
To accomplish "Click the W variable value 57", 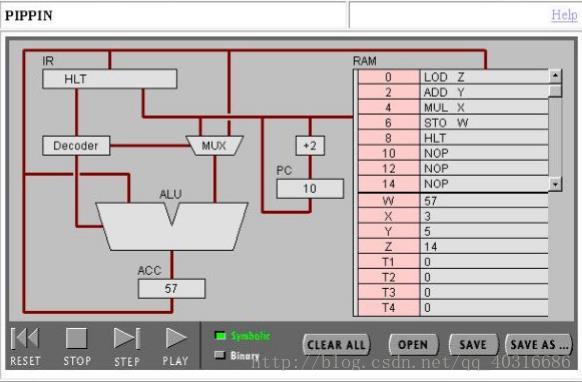I will [484, 201].
